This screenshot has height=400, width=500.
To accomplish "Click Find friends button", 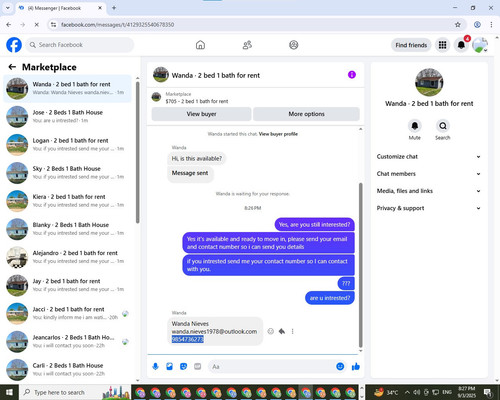I will [411, 45].
